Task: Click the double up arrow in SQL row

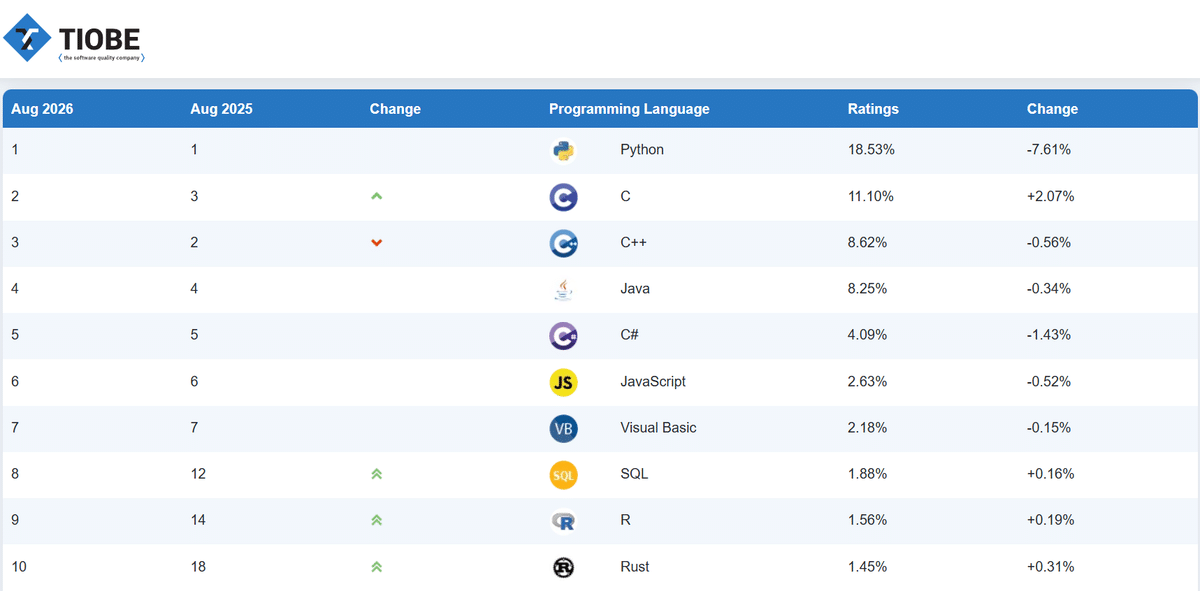Action: 376,474
